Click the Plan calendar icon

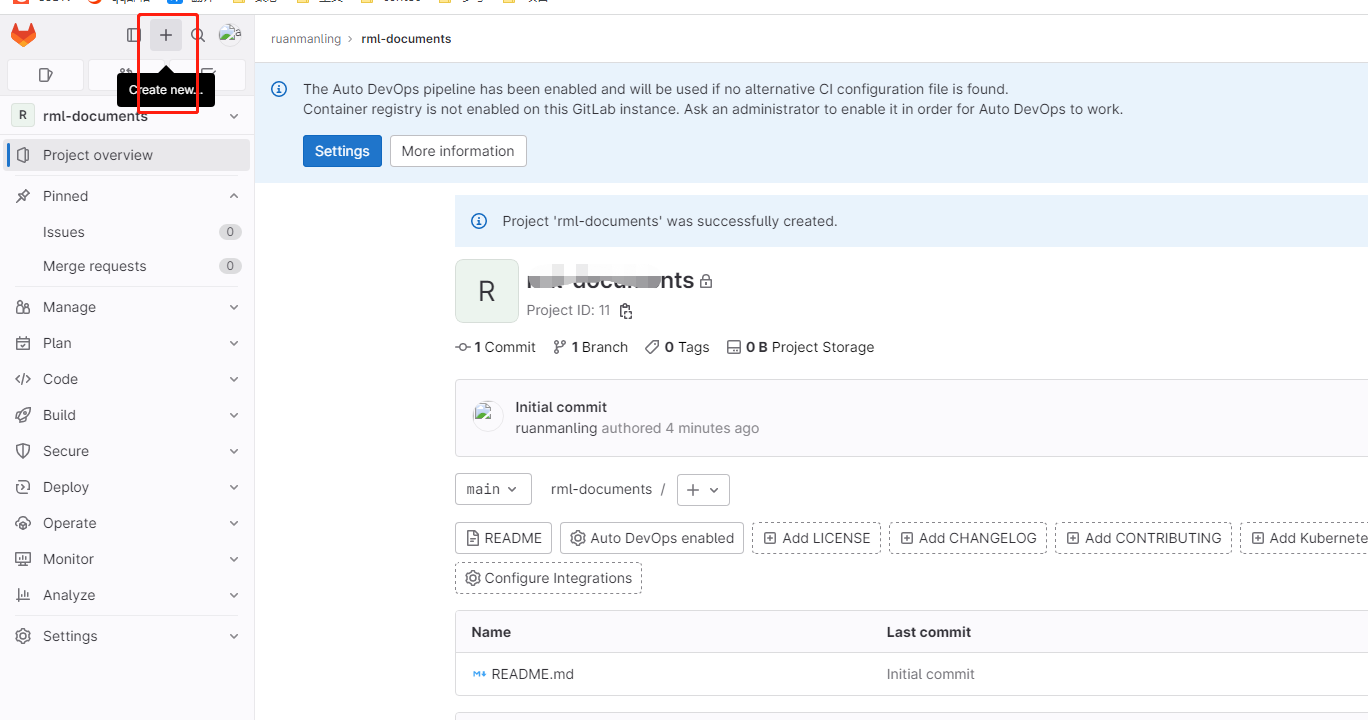23,343
